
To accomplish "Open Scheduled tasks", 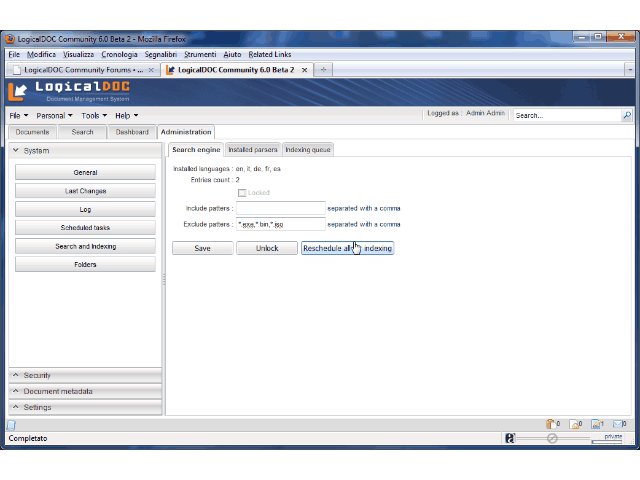I will (x=85, y=228).
